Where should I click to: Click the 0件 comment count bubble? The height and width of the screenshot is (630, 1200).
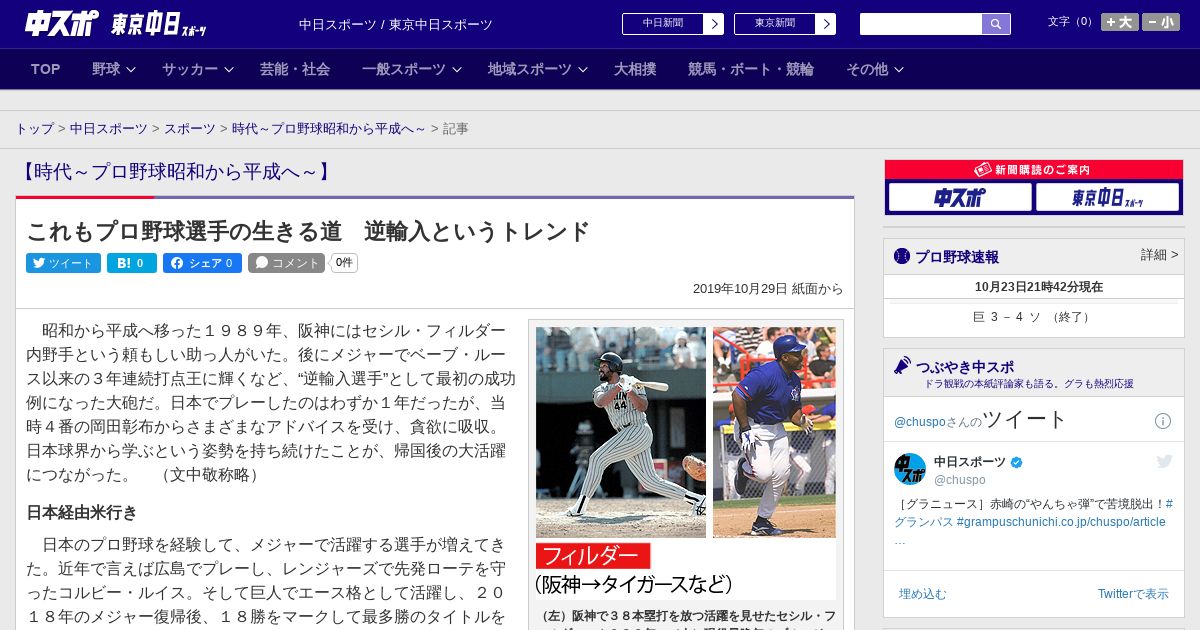point(344,263)
